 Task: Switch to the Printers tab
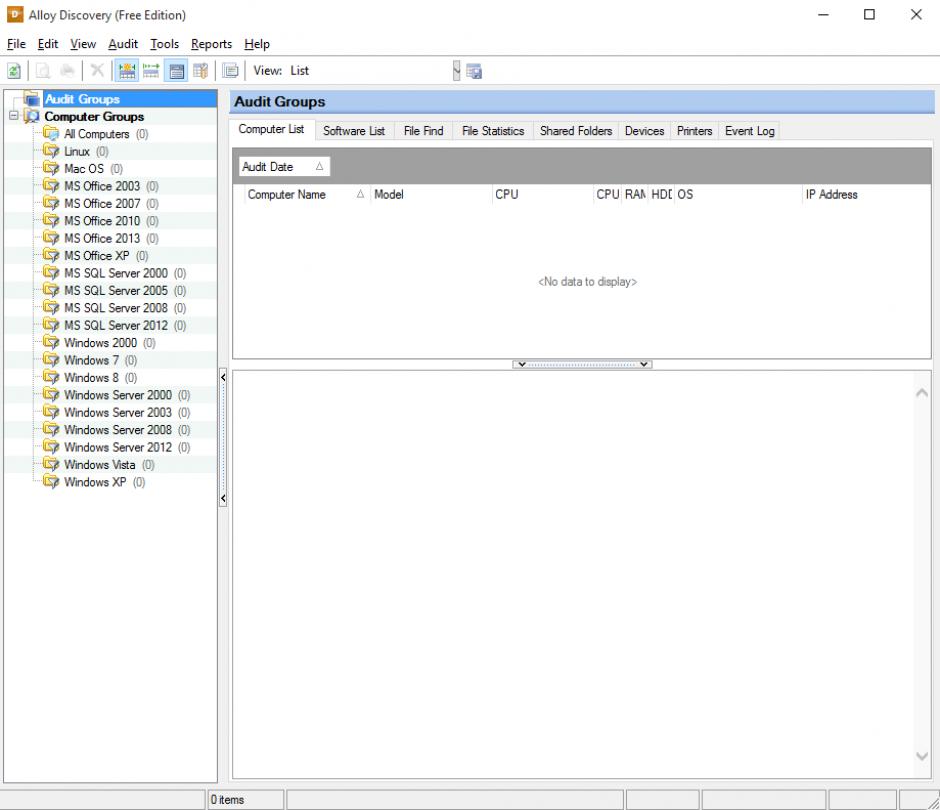coord(694,131)
